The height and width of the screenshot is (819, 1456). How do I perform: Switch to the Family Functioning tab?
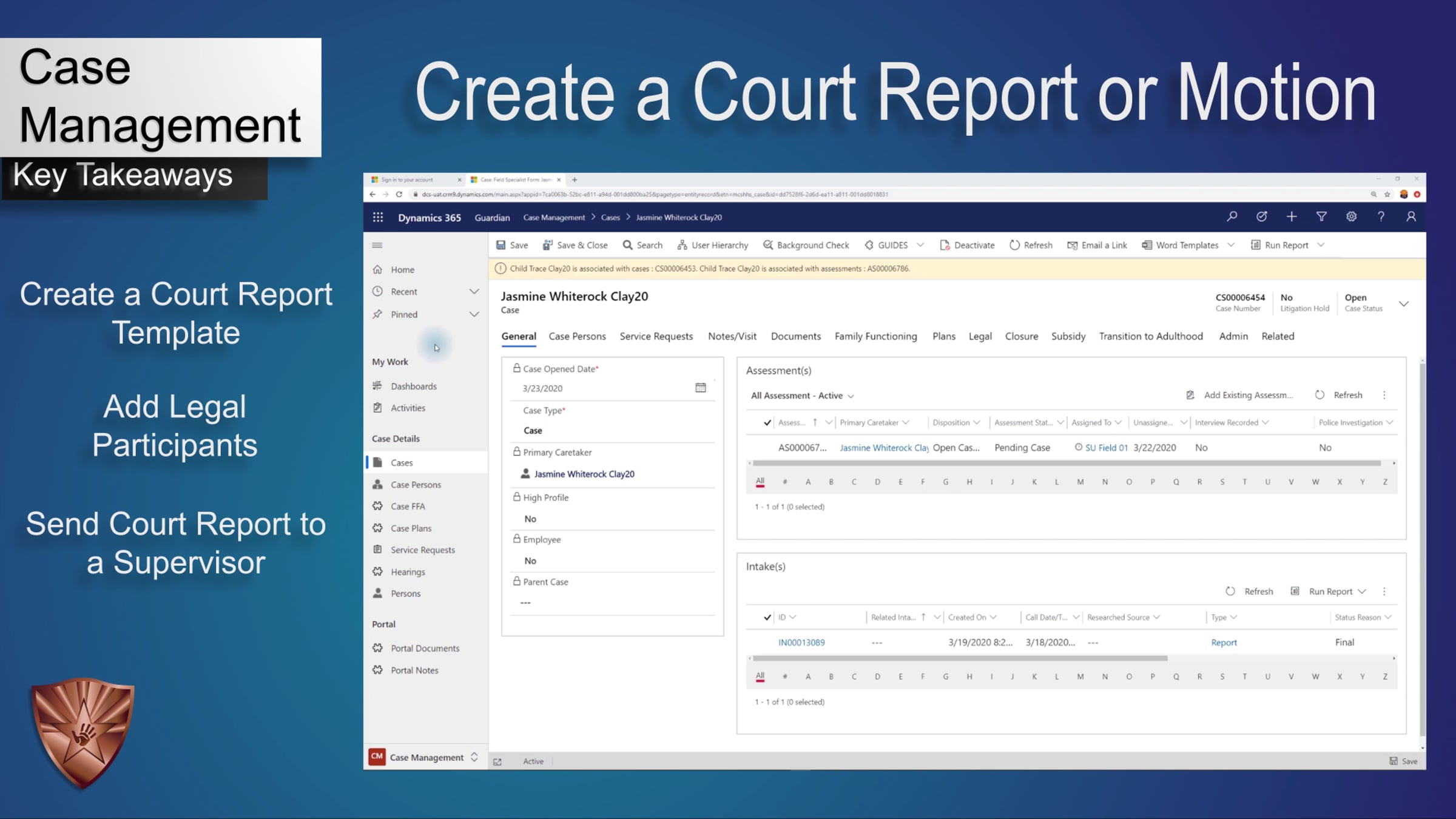click(x=876, y=336)
